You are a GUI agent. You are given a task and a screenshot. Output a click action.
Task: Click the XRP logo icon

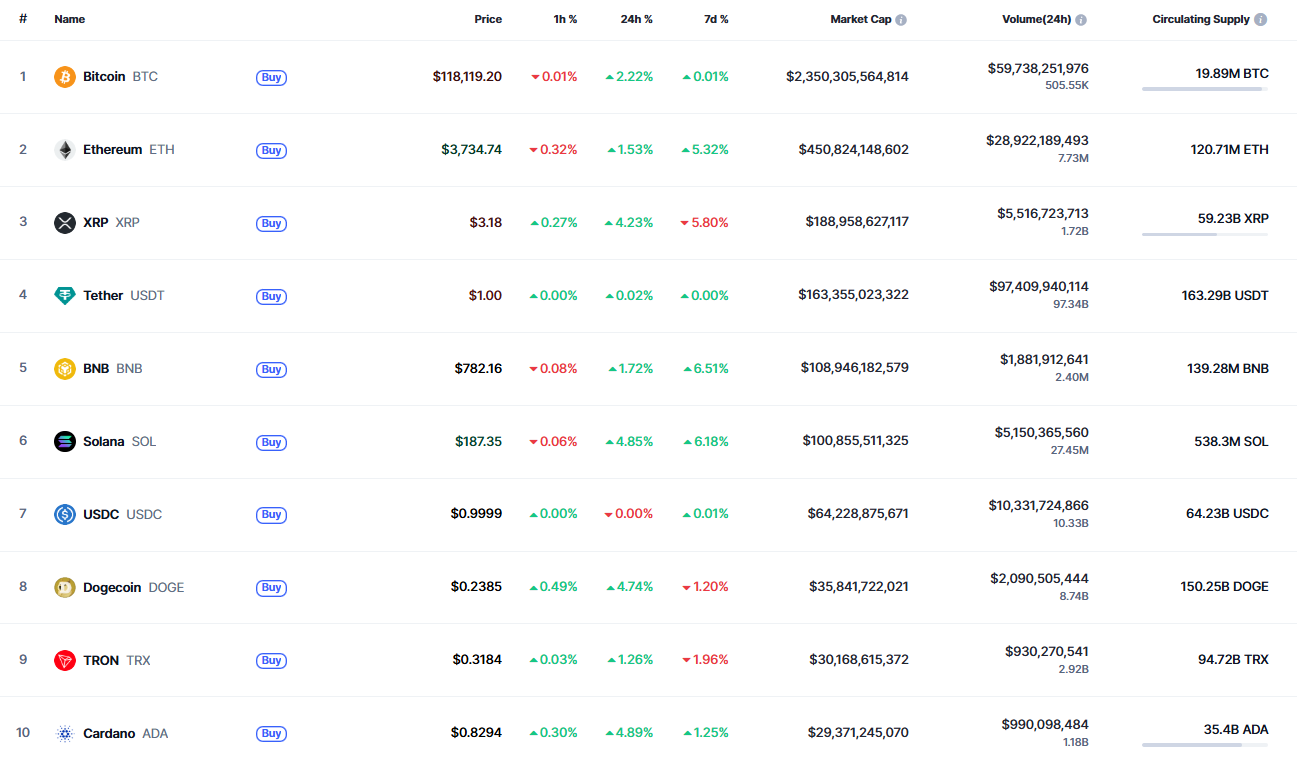tap(65, 223)
